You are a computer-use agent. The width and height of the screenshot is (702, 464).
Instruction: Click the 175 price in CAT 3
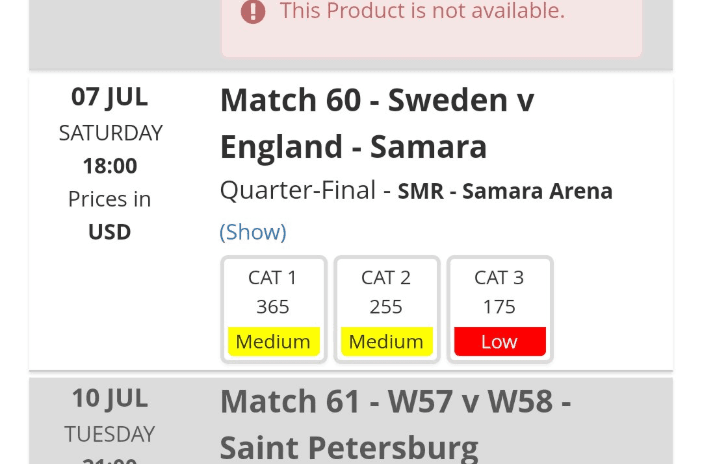click(499, 307)
